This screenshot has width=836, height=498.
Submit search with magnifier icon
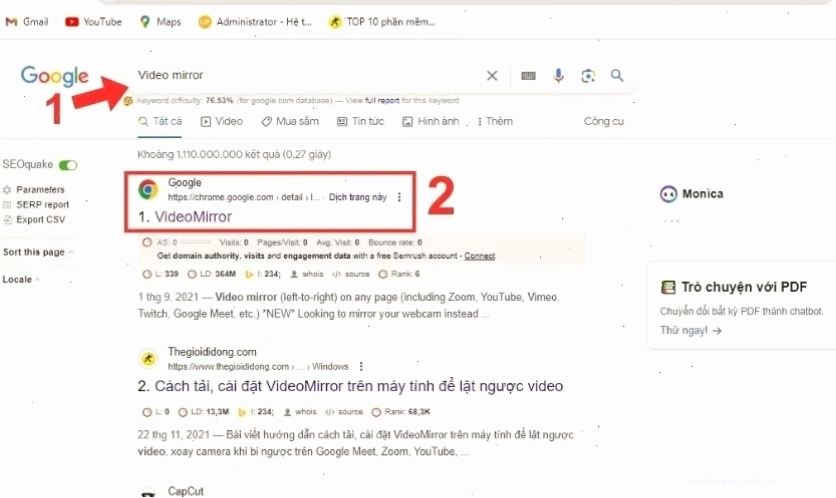pos(617,75)
